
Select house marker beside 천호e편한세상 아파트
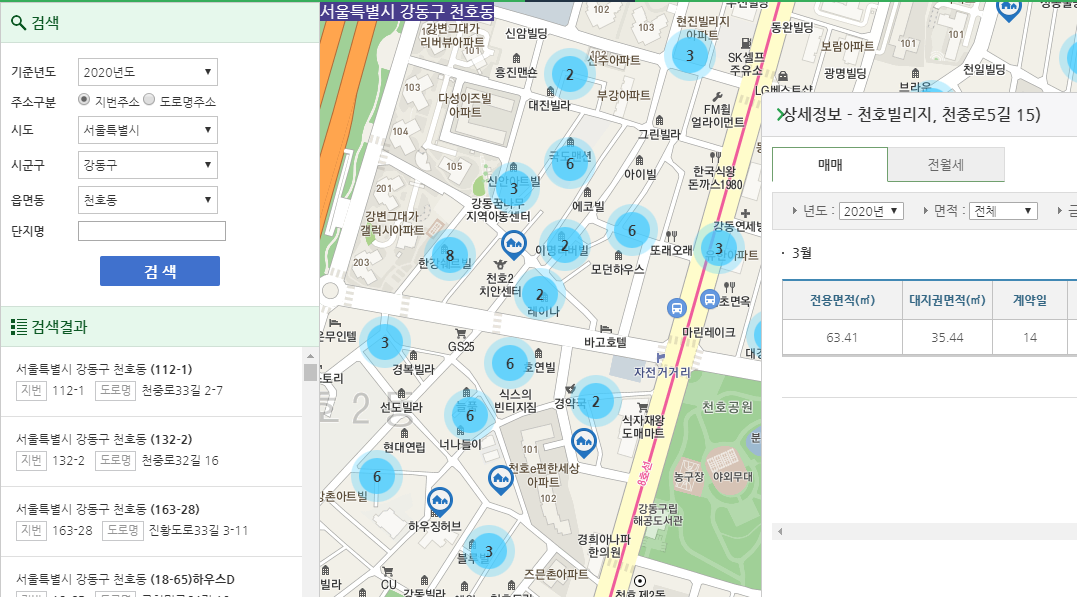tap(500, 478)
